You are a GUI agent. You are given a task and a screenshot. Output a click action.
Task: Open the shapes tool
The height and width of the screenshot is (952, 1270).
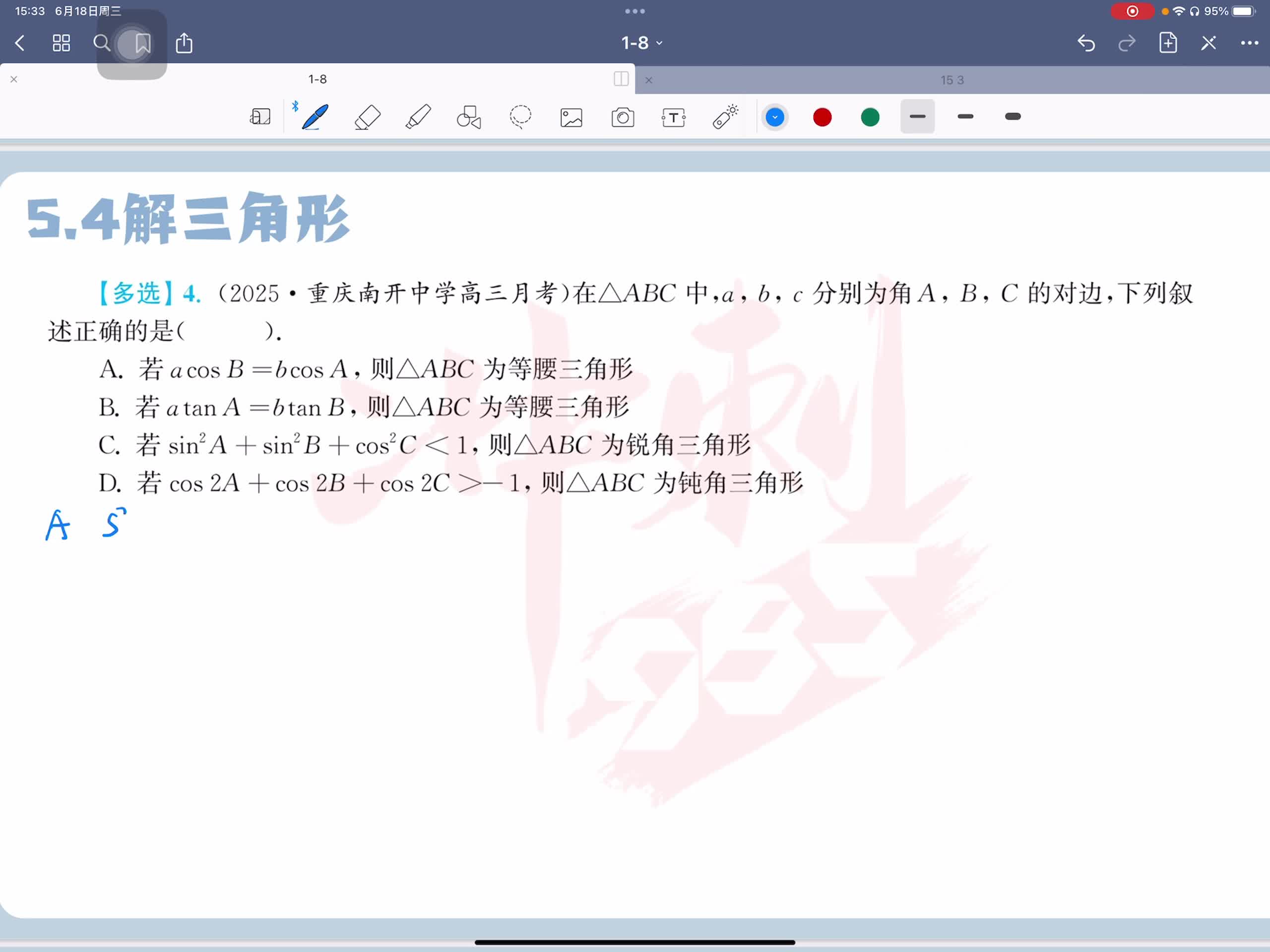(468, 117)
